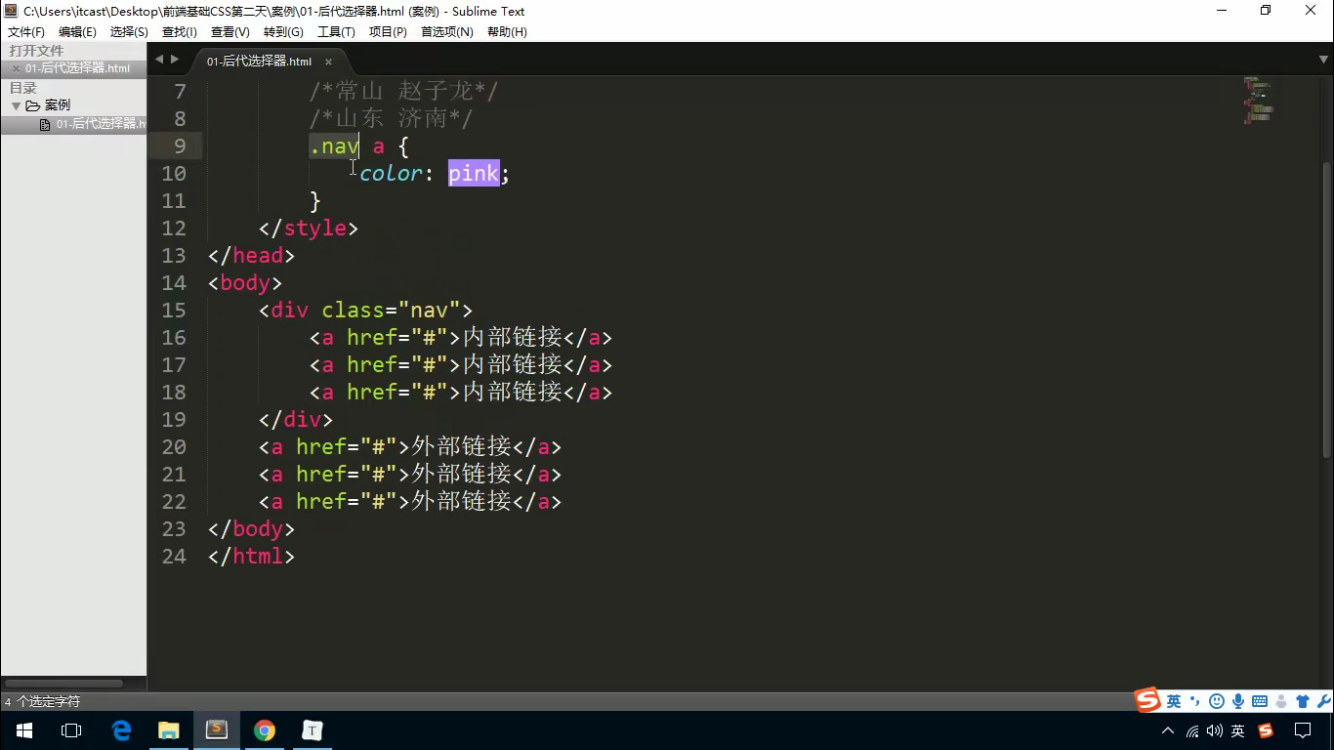Click the sidebar horizontal scrollbar
Viewport: 1334px width, 750px height.
point(64,683)
